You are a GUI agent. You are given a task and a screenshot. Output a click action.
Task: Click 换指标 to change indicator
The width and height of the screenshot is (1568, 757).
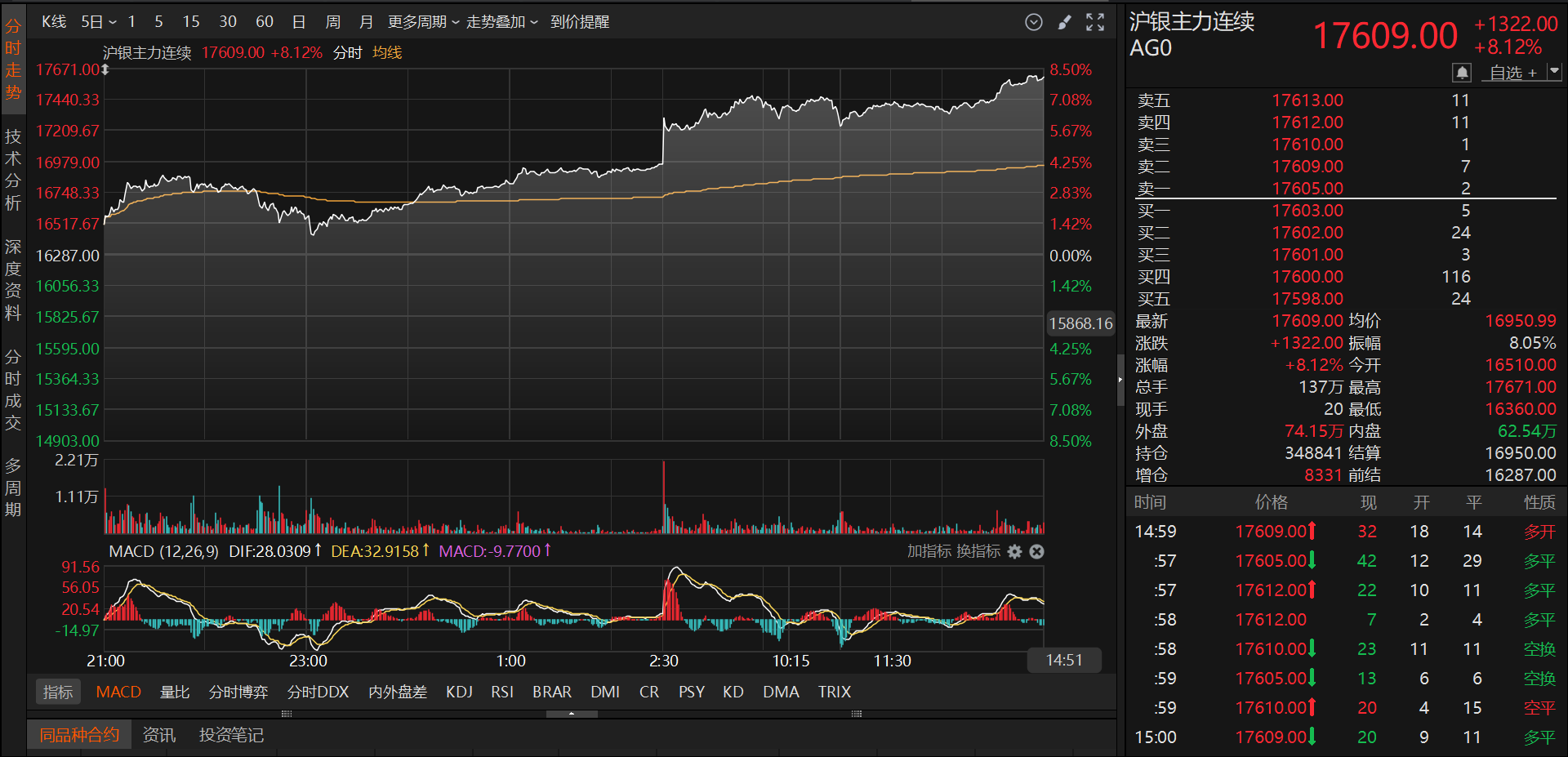[x=978, y=552]
